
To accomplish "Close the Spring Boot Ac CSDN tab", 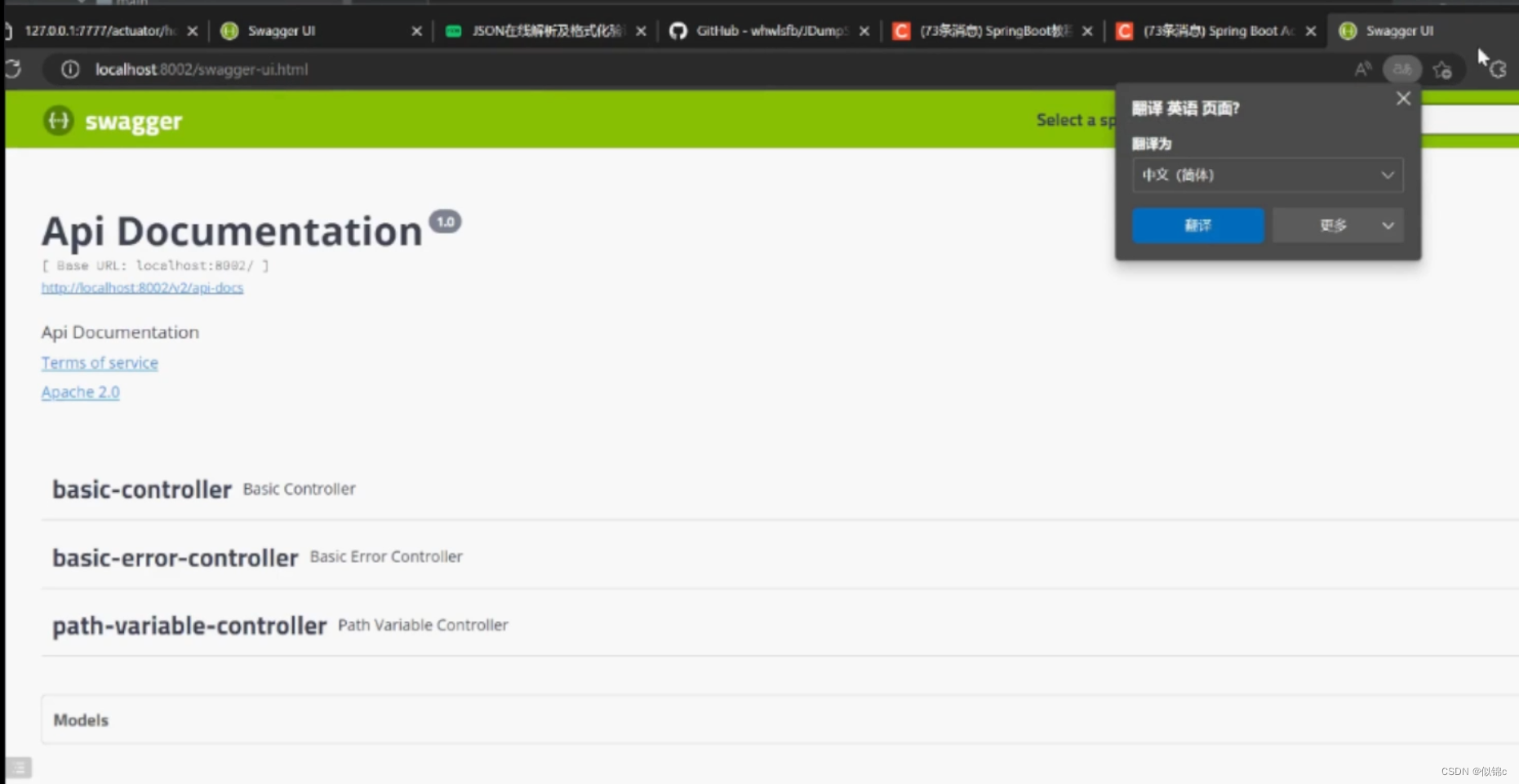I will 1311,31.
